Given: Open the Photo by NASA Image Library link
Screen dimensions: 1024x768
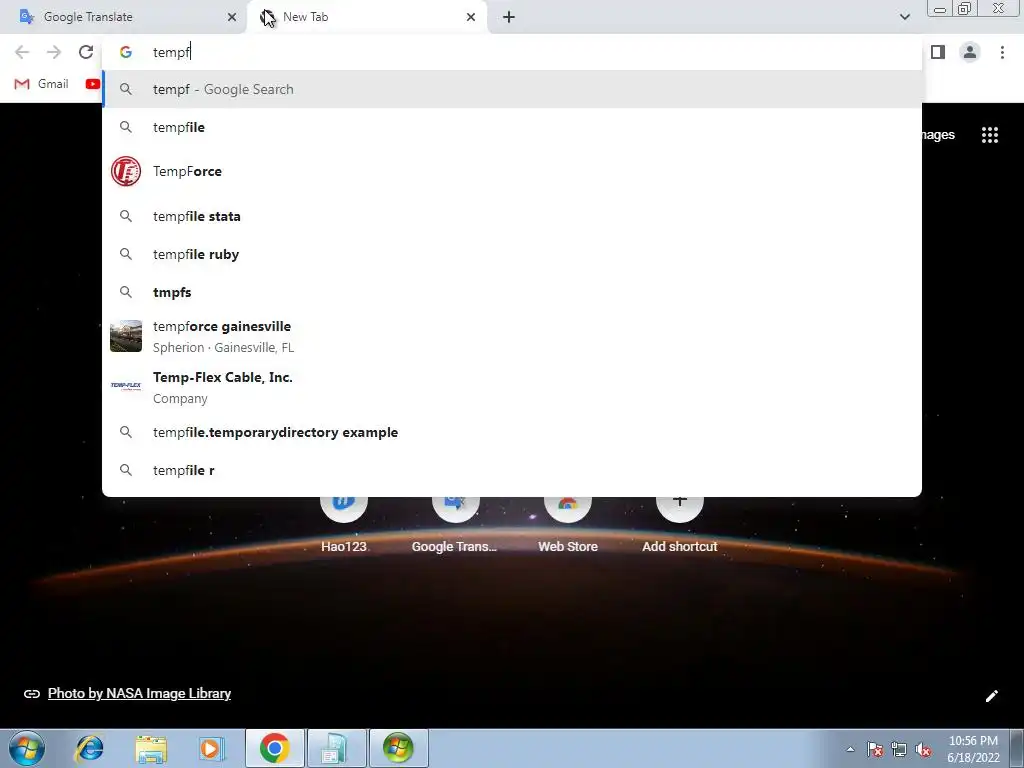Looking at the screenshot, I should tap(139, 694).
